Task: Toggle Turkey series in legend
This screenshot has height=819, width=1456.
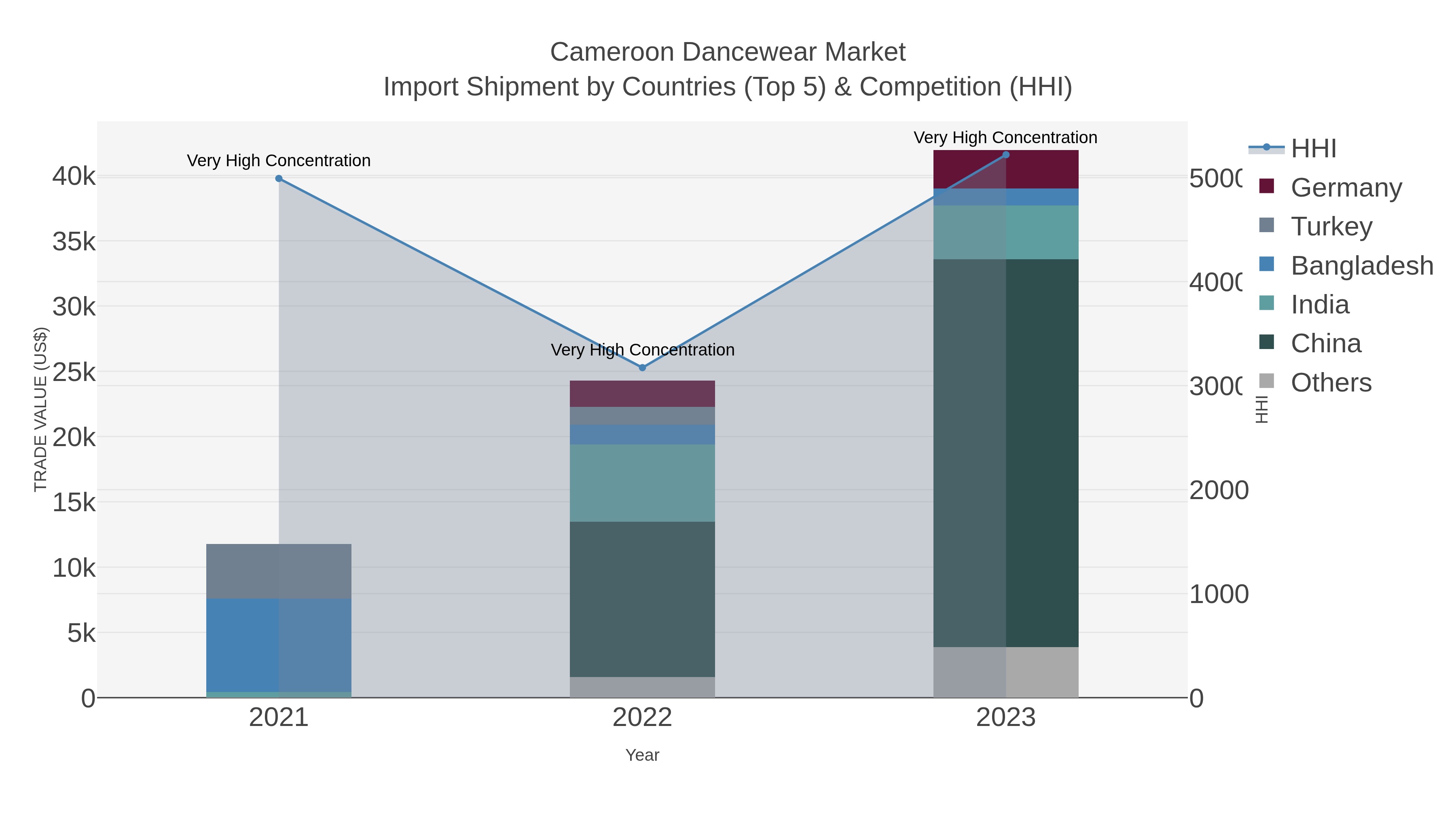Action: point(1315,226)
